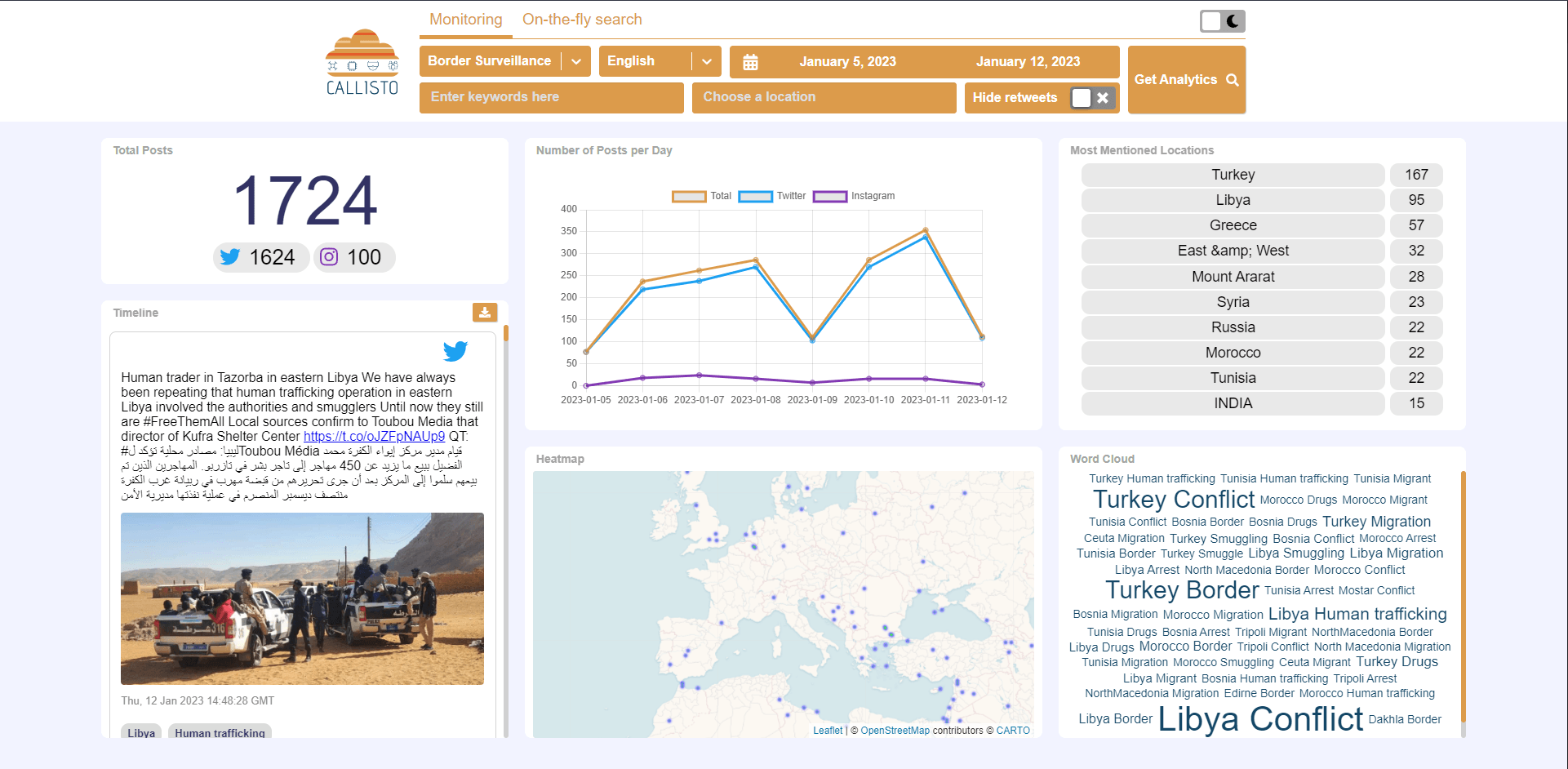Click the Callisto logo
Screen dimensions: 1568x769
(x=362, y=63)
